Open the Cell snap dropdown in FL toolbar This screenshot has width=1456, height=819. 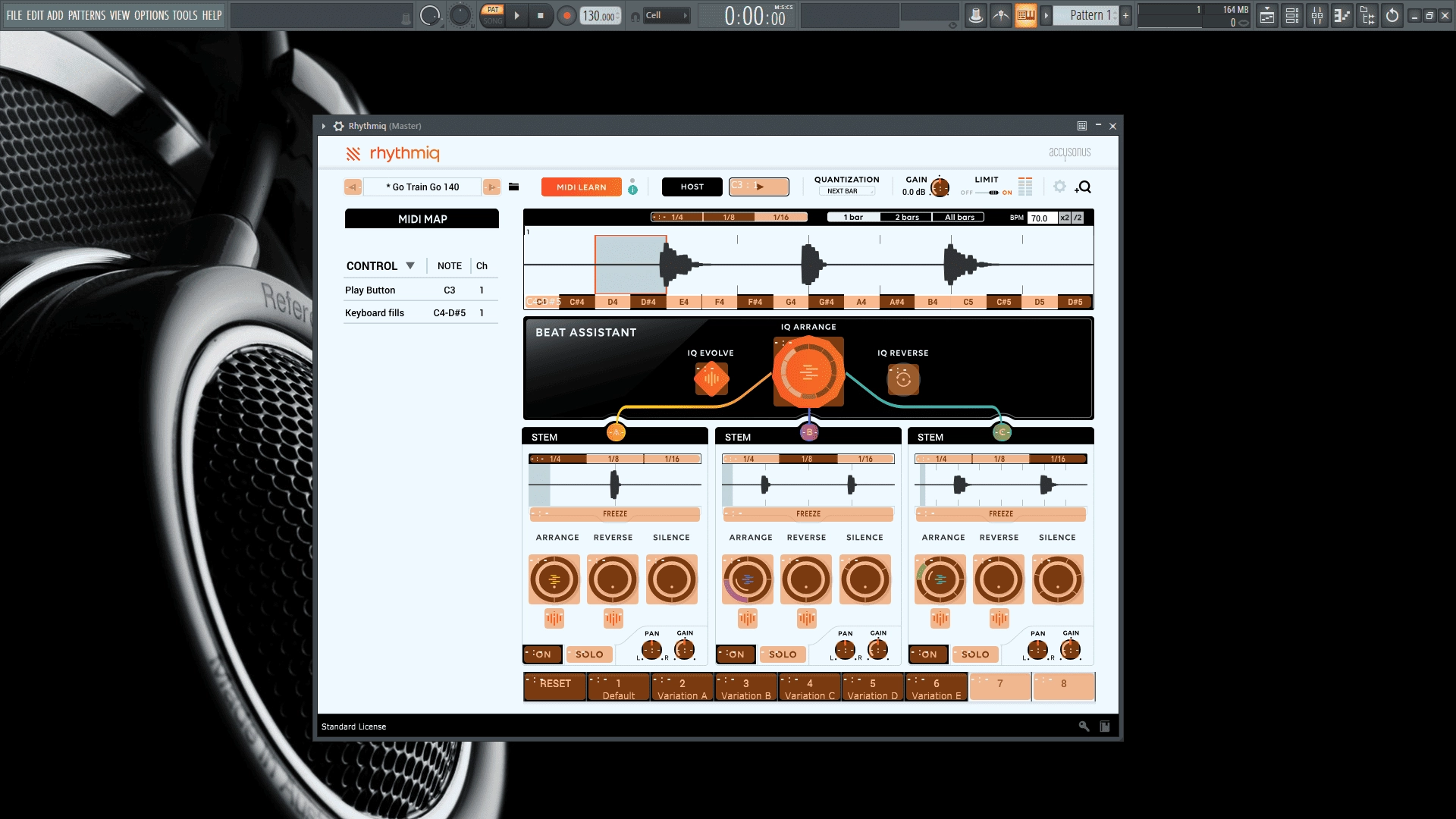667,15
